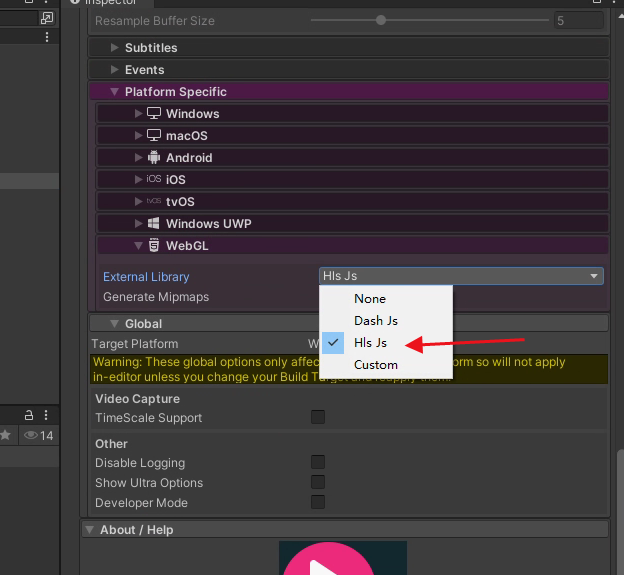Toggle the Show Ultra Options checkbox
This screenshot has width=624, height=575.
318,482
